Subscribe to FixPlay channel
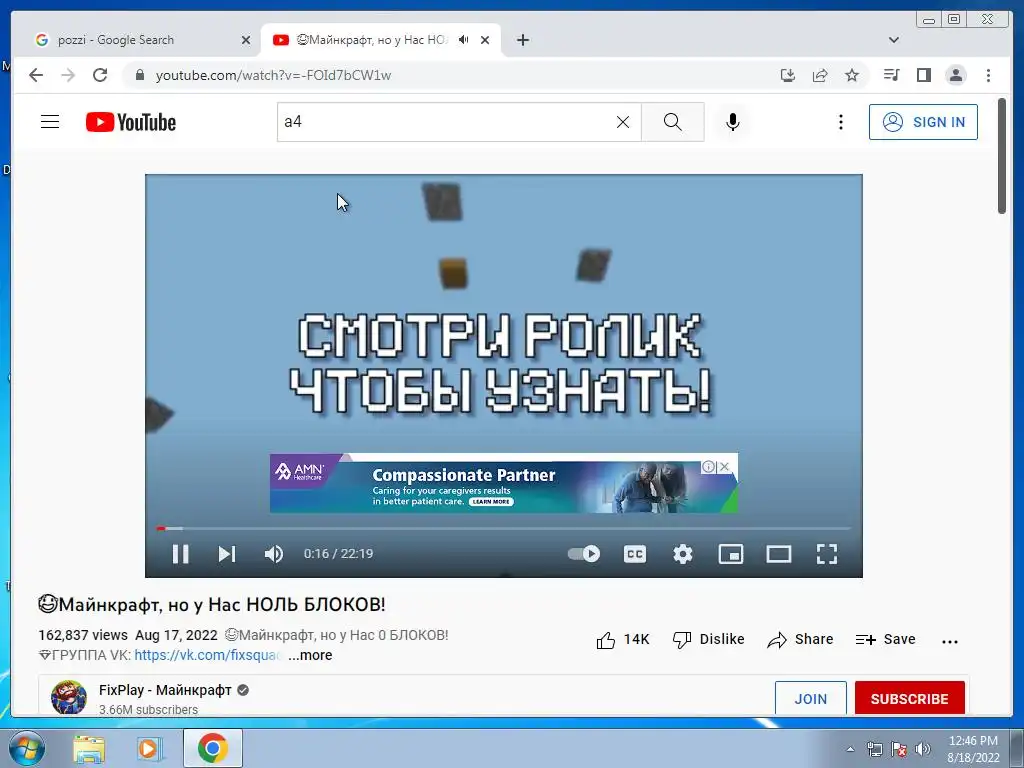This screenshot has width=1024, height=768. pos(910,699)
